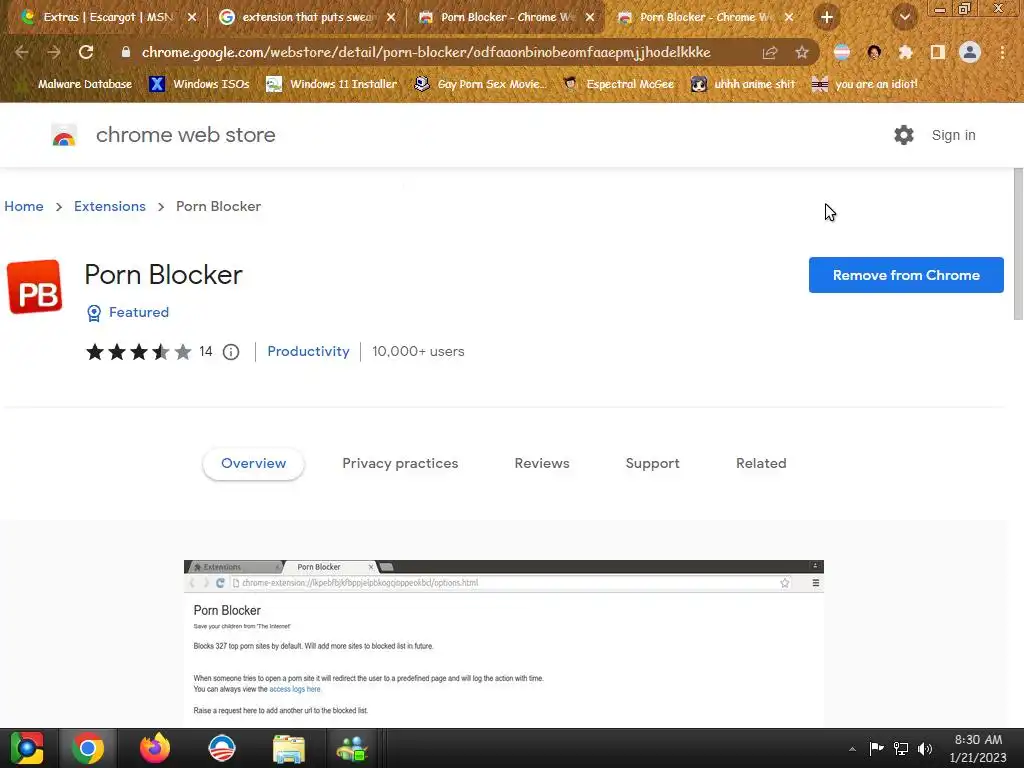This screenshot has height=768, width=1024.
Task: Open the Extensions puzzle piece icon
Action: click(906, 52)
